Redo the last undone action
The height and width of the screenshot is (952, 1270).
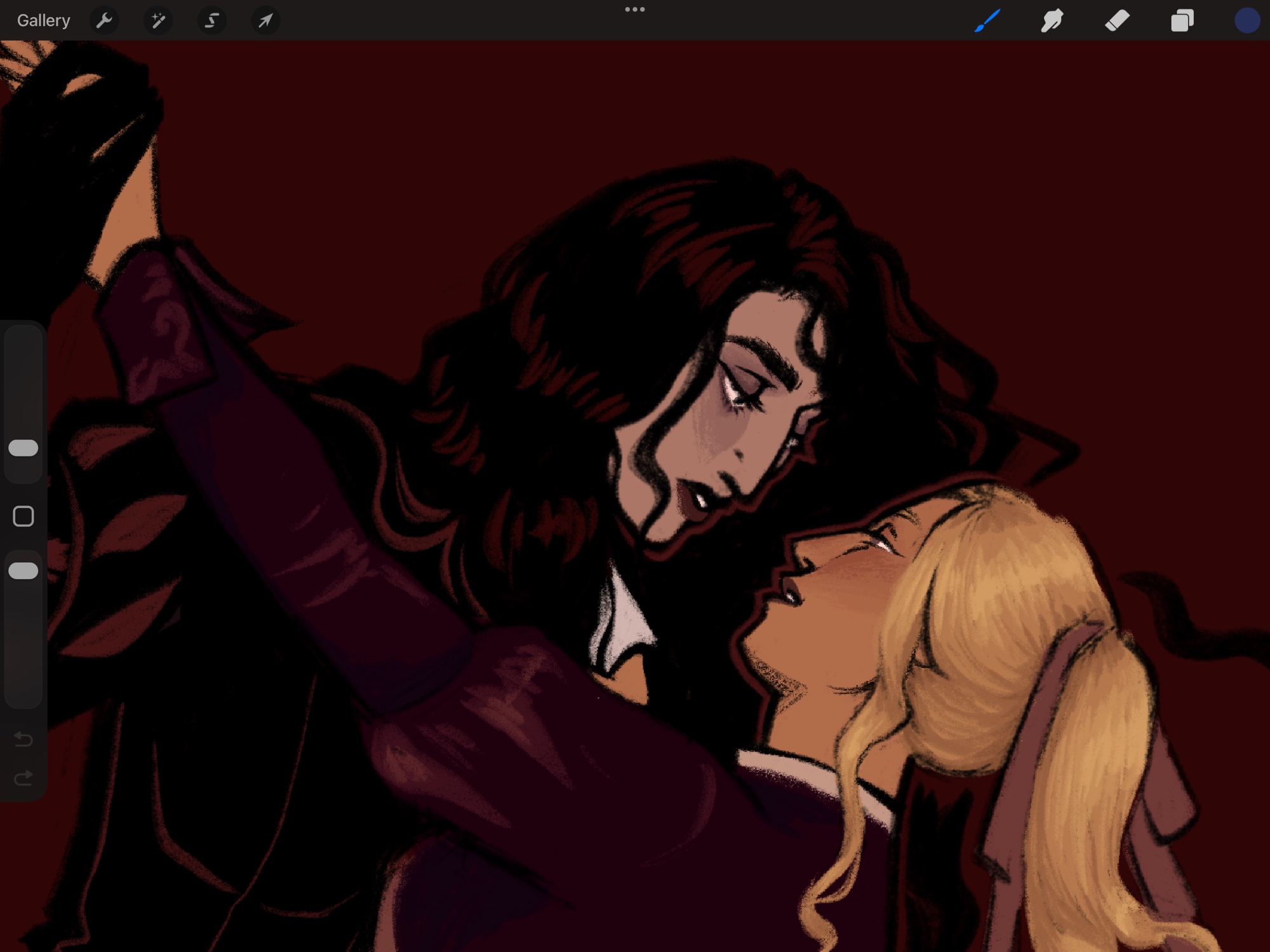pyautogui.click(x=23, y=778)
